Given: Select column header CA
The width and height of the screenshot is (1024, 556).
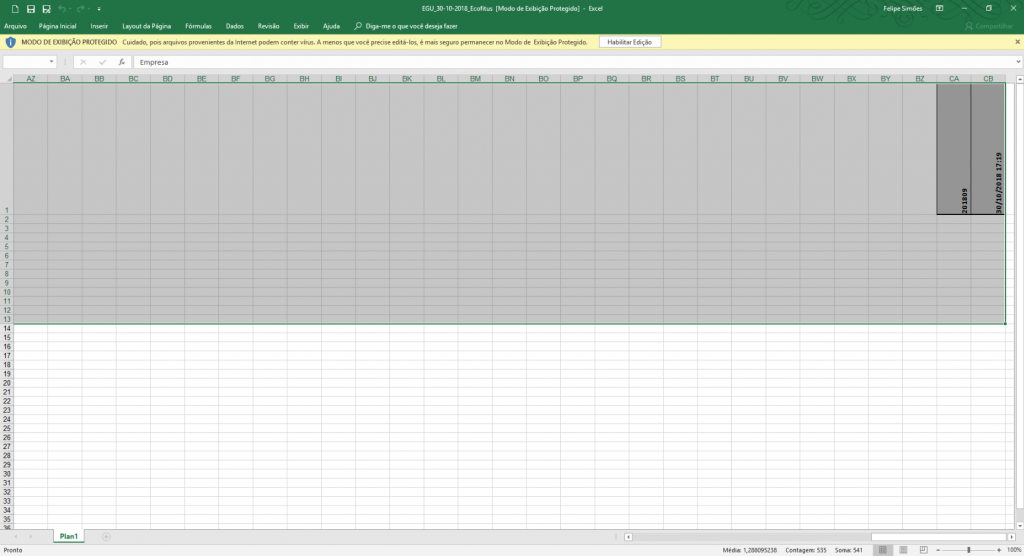Looking at the screenshot, I should [x=953, y=78].
